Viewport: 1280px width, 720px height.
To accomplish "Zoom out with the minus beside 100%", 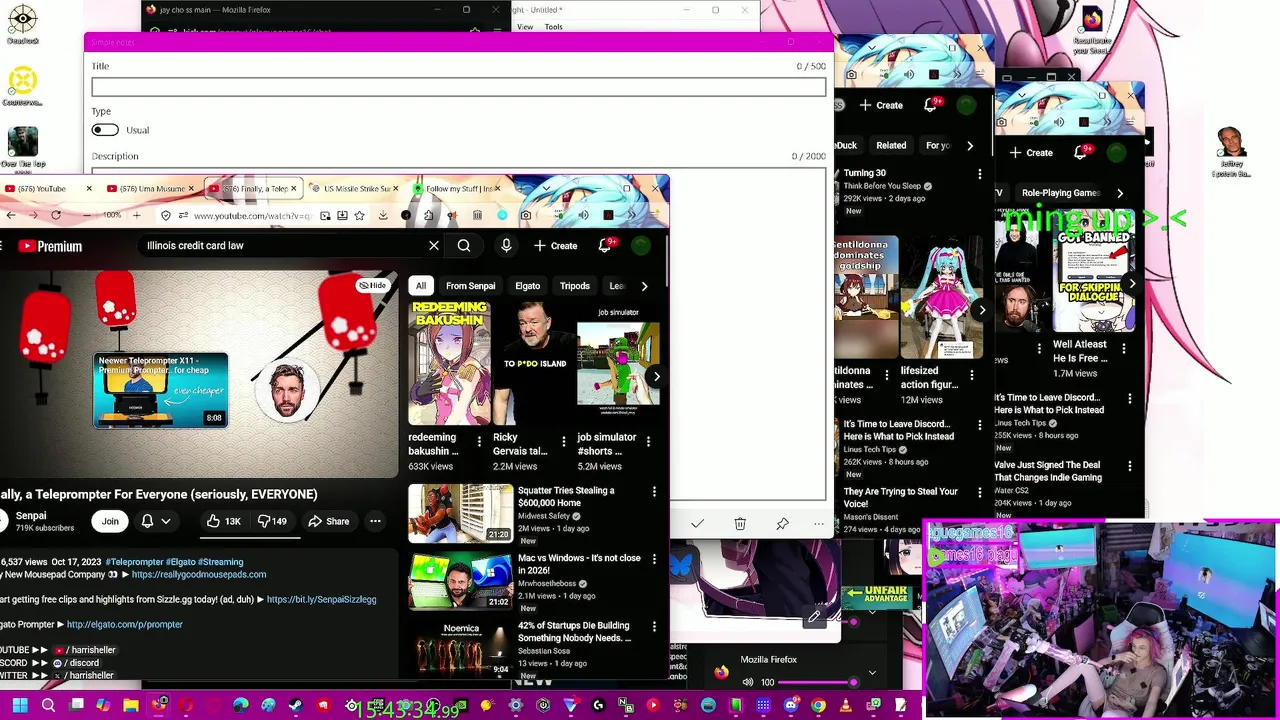I will pos(87,215).
